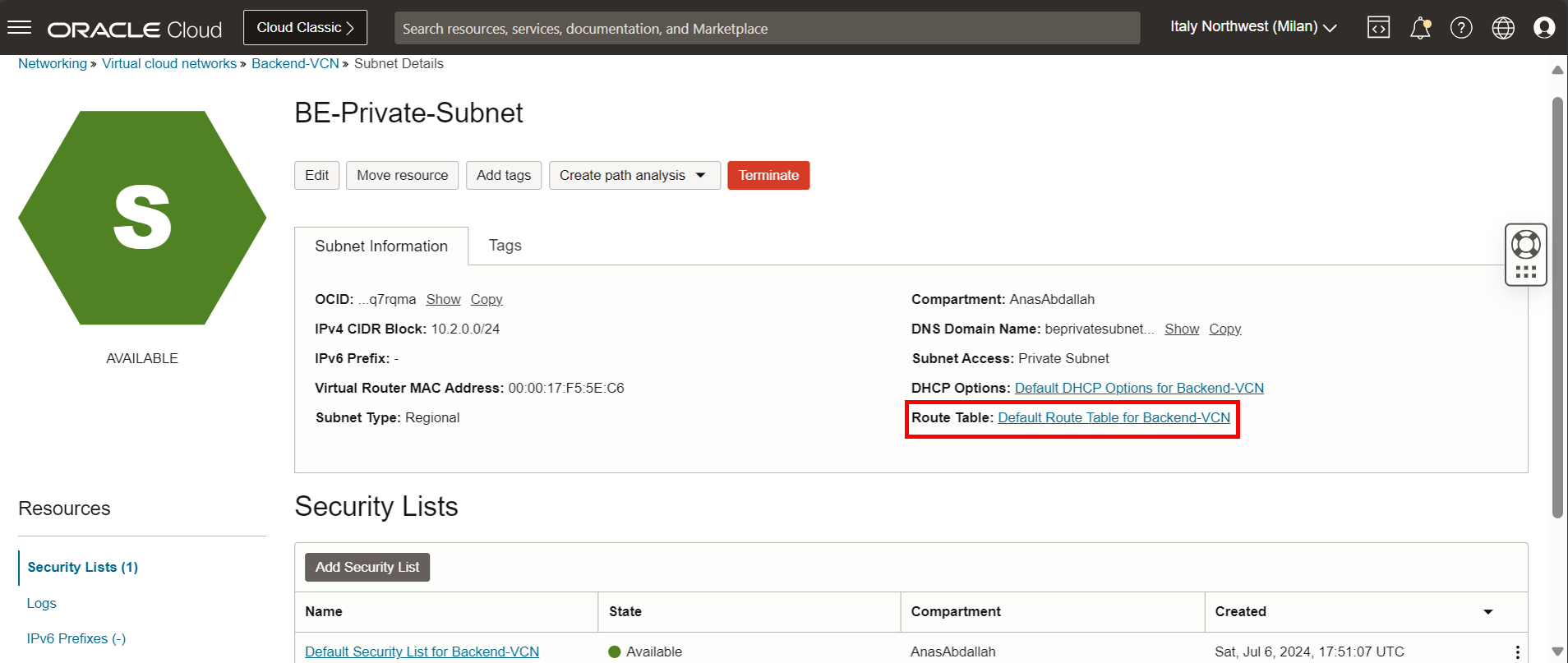1568x663 pixels.
Task: Open IPv6 Prefixes in Resources
Action: point(76,638)
